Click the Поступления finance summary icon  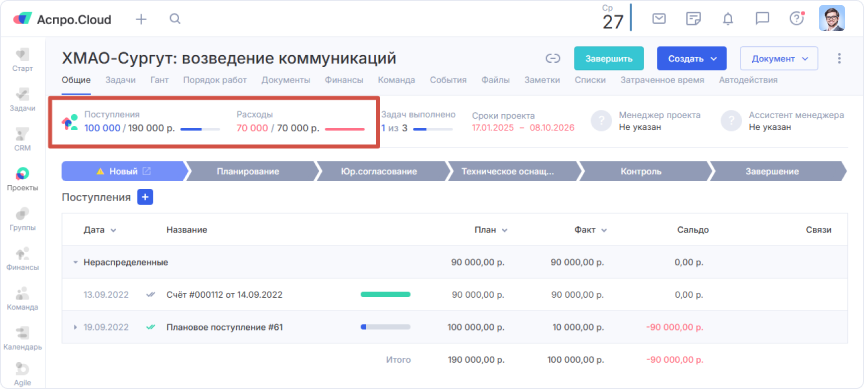coord(69,122)
